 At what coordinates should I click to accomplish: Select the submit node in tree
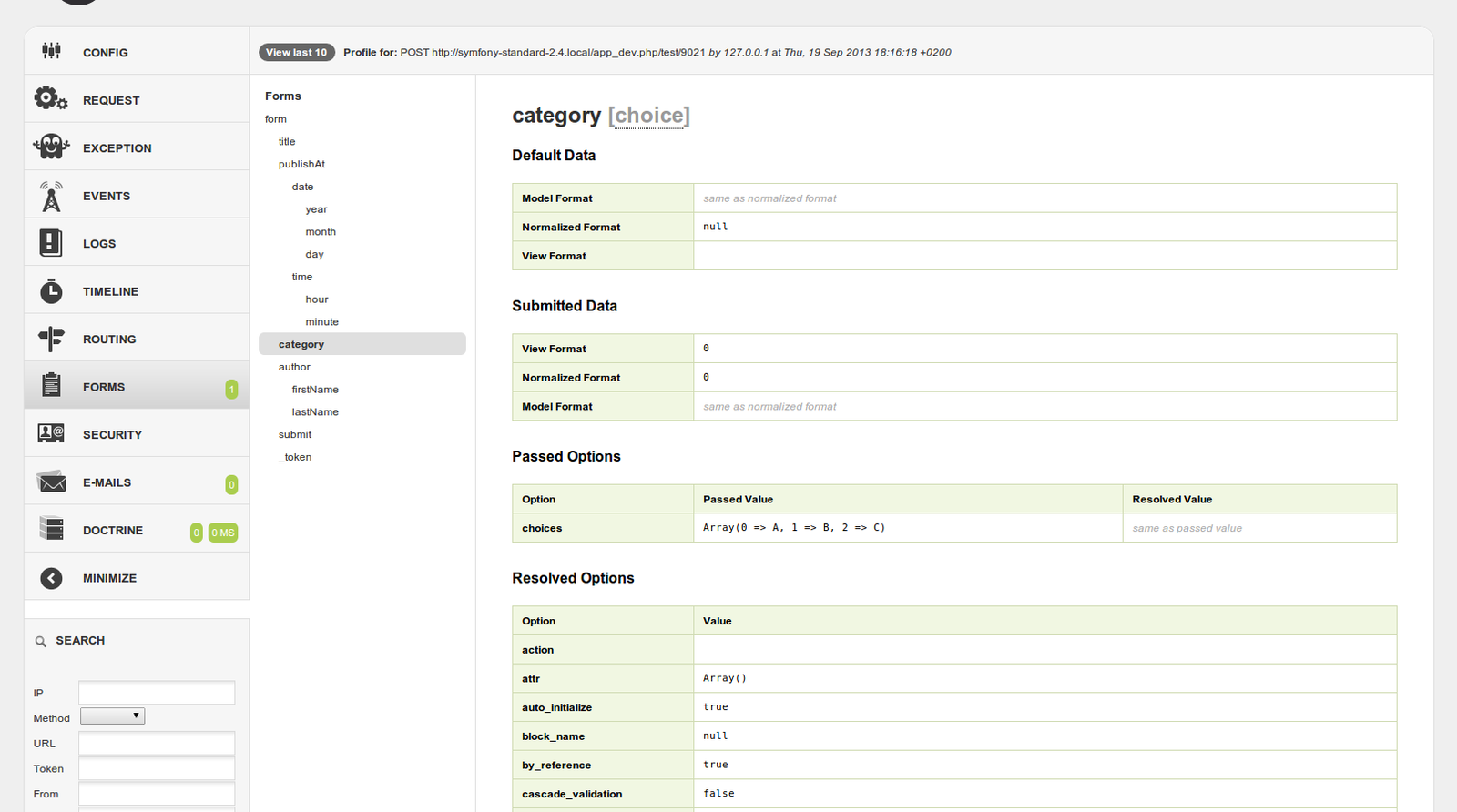point(295,435)
